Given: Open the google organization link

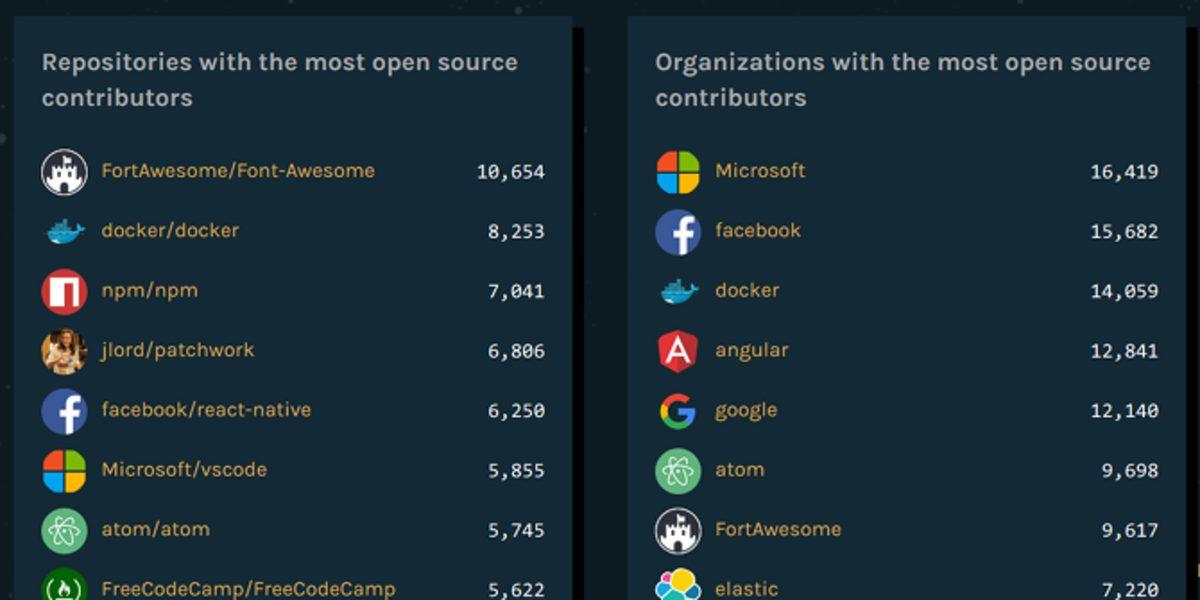Looking at the screenshot, I should pyautogui.click(x=745, y=411).
